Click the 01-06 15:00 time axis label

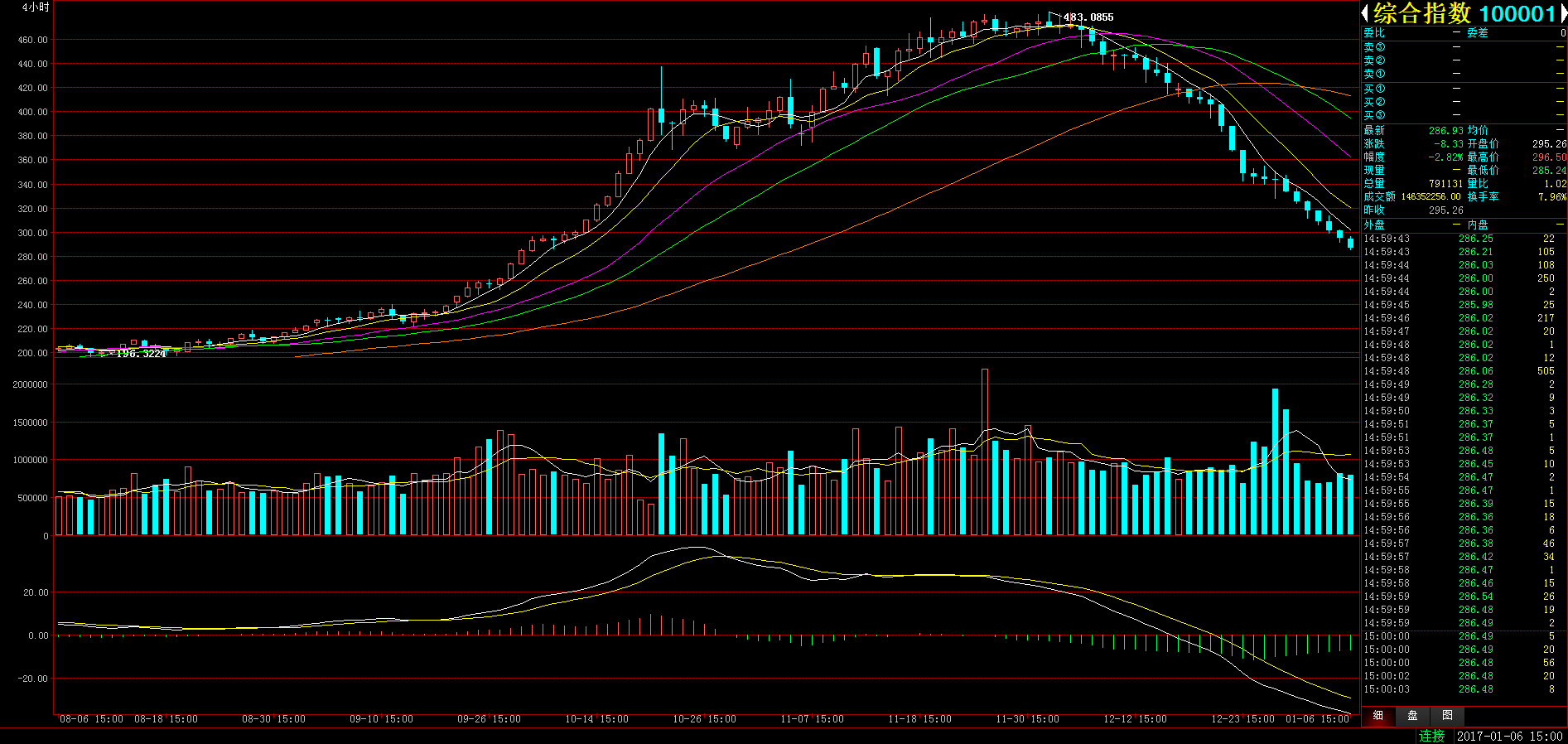[1317, 719]
